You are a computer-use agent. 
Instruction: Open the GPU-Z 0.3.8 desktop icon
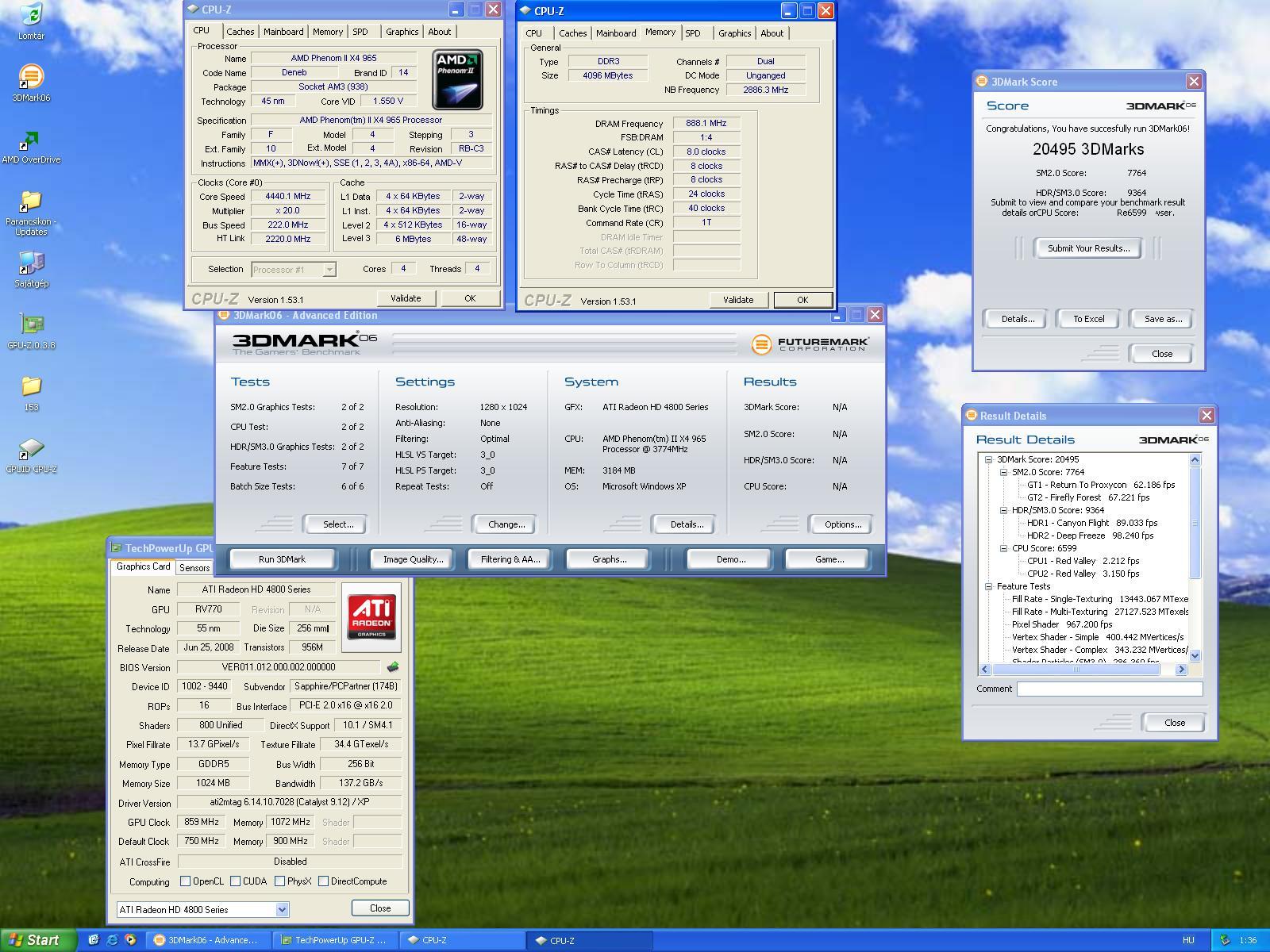[31, 324]
